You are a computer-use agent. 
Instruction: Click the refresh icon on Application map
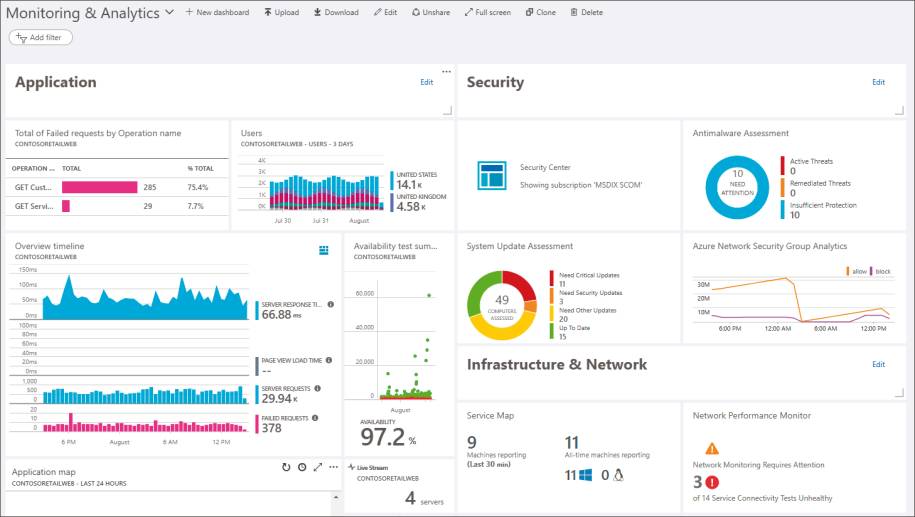286,467
